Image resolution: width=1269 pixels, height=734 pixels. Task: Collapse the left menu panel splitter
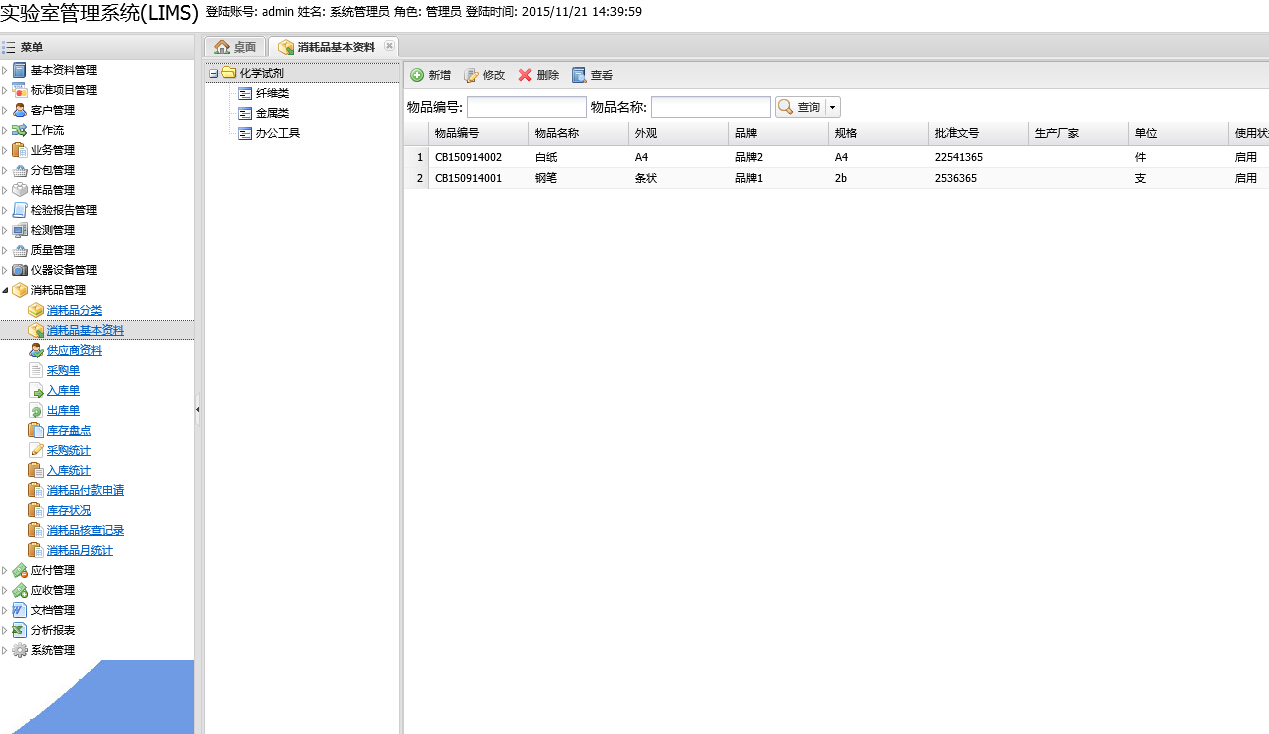[x=198, y=408]
